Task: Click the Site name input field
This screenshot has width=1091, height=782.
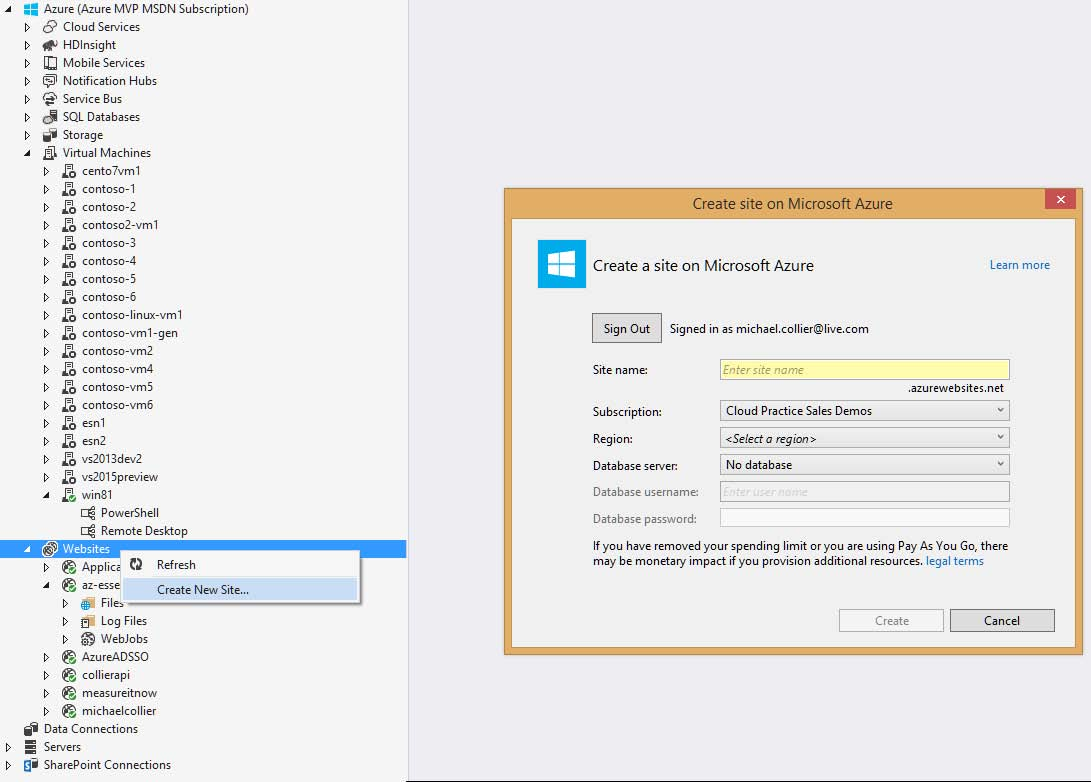Action: 864,370
